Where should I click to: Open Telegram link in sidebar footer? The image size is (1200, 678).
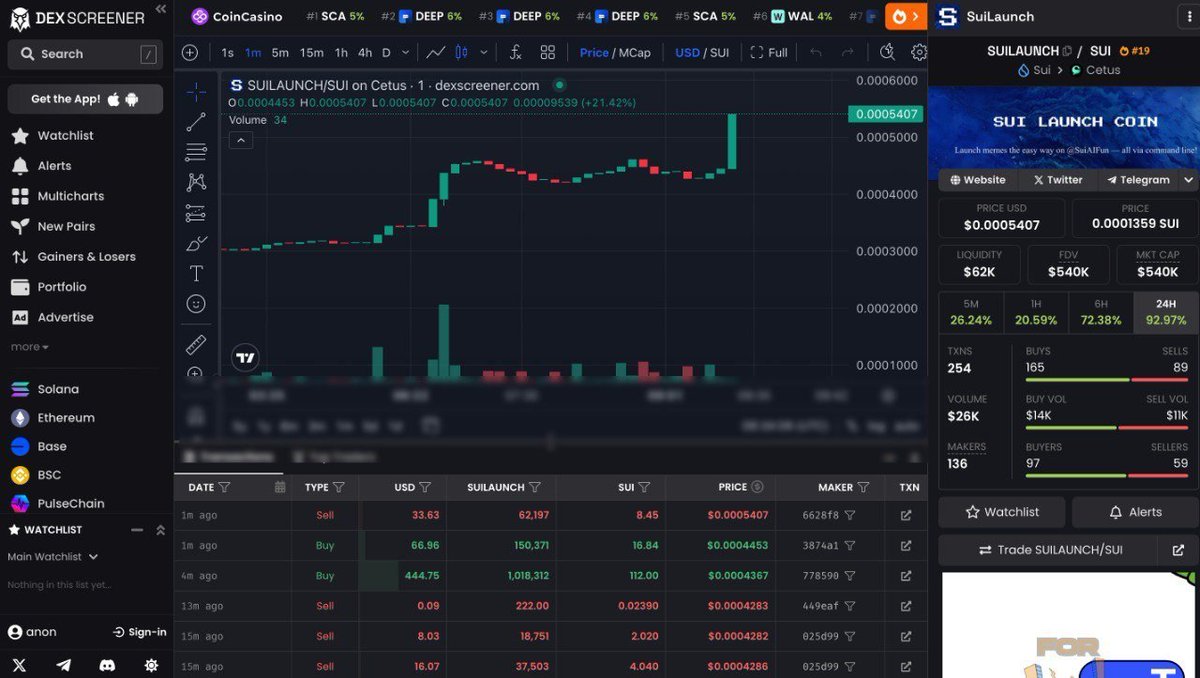[64, 664]
